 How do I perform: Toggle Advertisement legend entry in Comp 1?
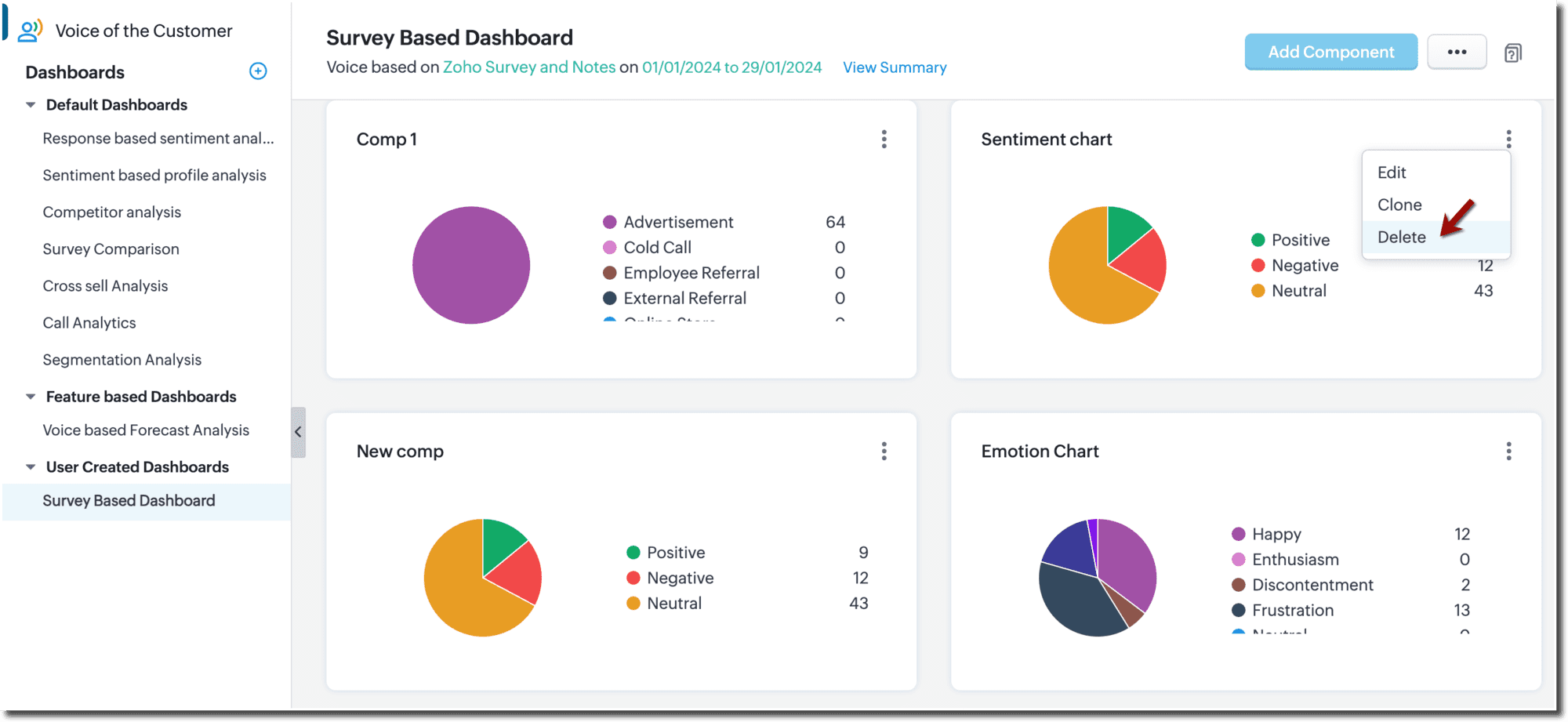pyautogui.click(x=677, y=223)
